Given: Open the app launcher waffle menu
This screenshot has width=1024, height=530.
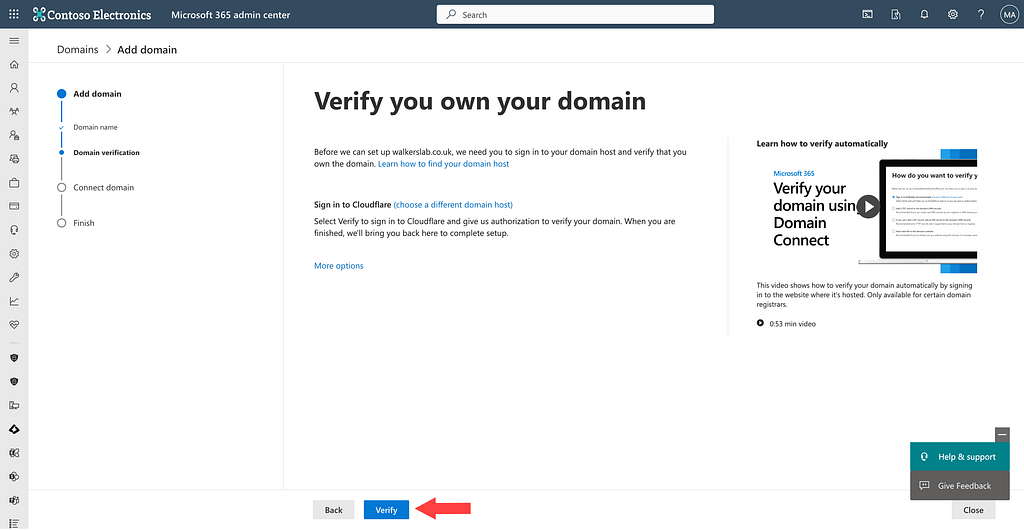Looking at the screenshot, I should (x=14, y=15).
